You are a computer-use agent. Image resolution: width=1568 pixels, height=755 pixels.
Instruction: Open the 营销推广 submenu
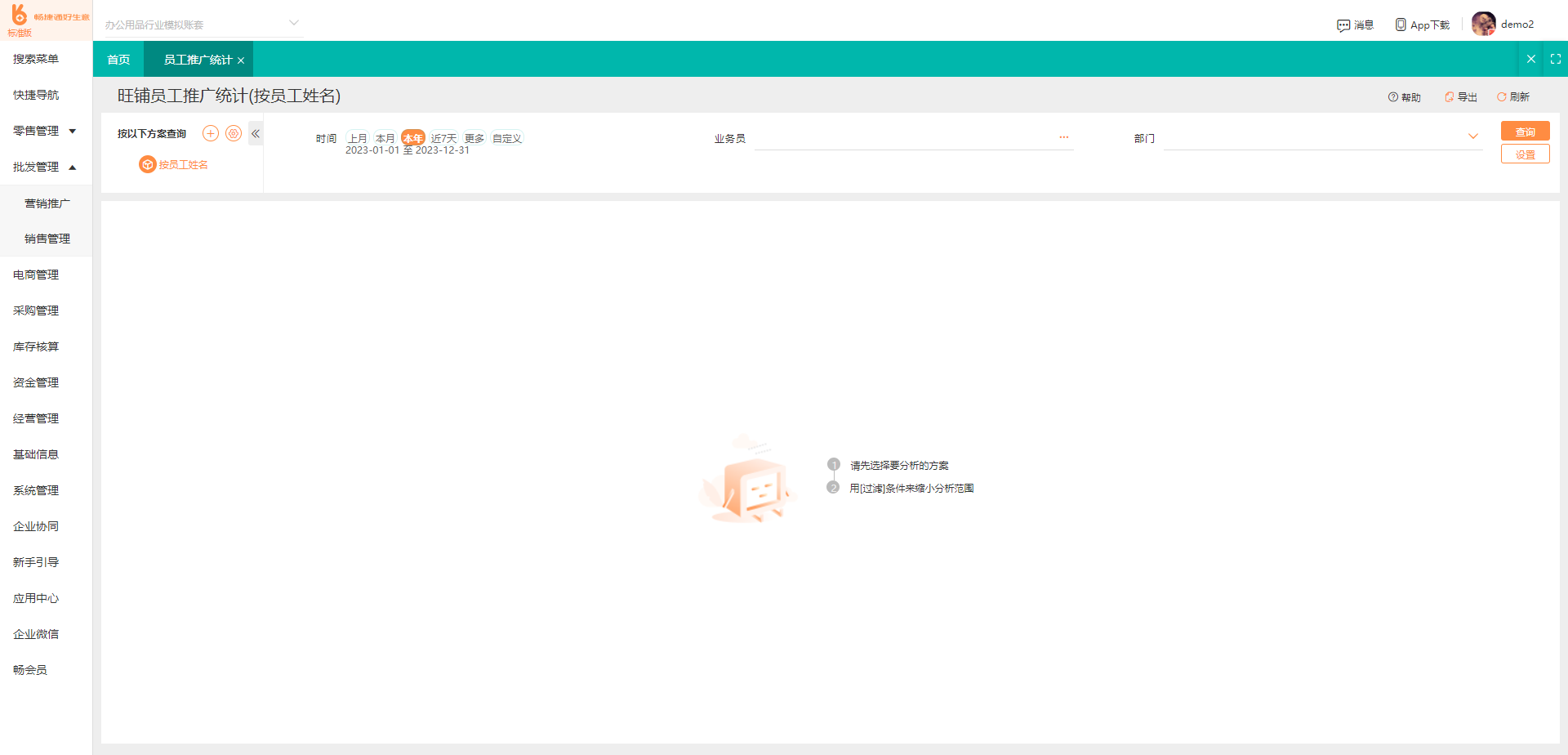47,203
